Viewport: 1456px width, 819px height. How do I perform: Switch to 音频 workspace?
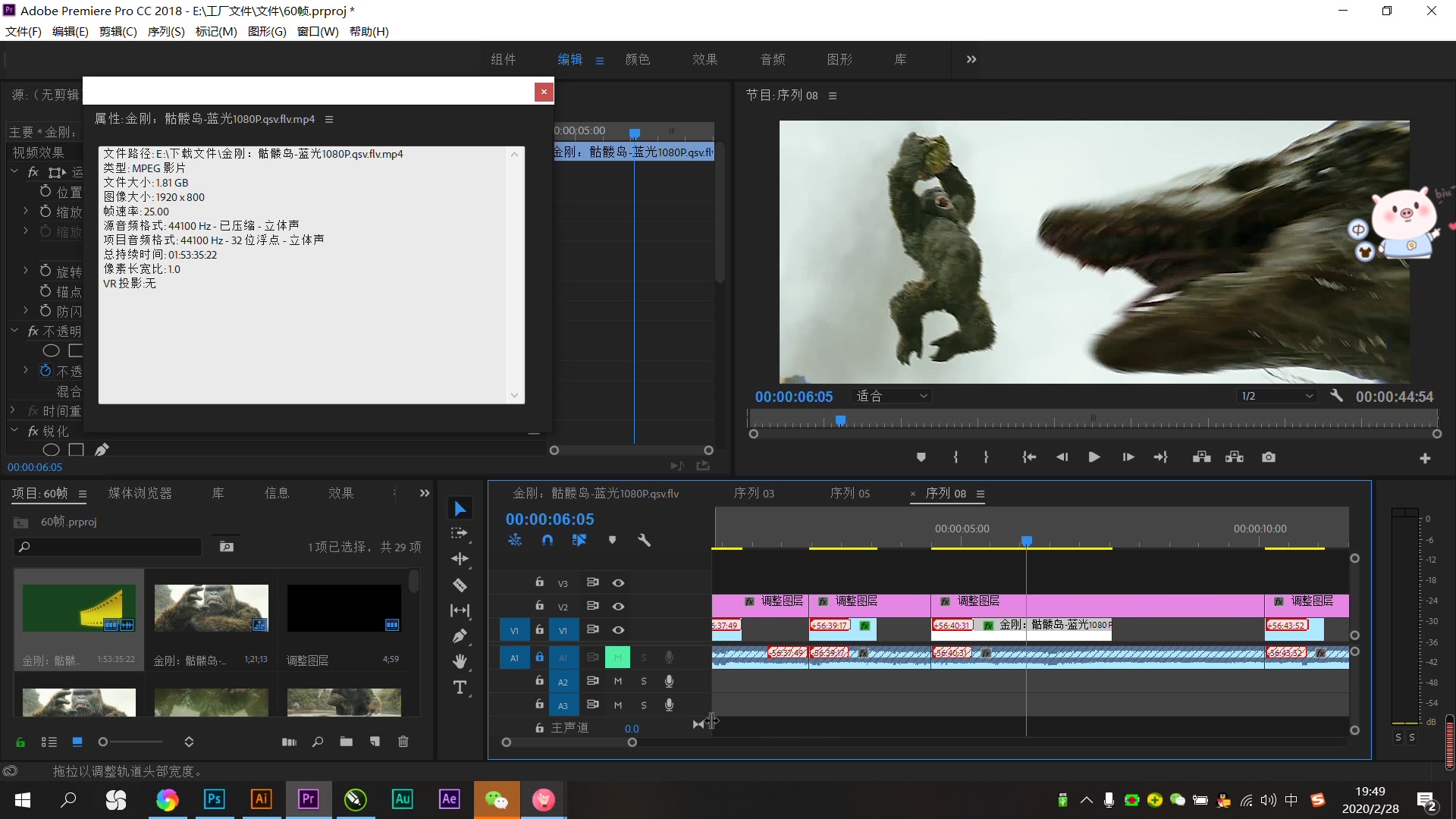coord(773,59)
